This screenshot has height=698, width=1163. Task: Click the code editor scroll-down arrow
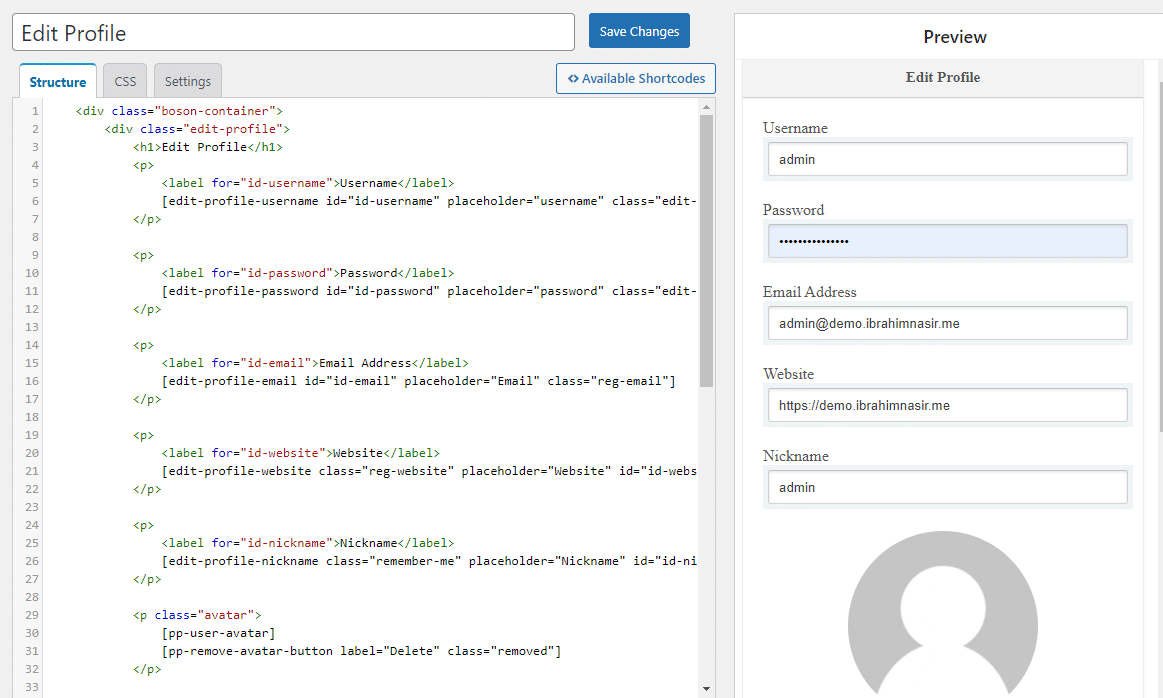pos(706,689)
